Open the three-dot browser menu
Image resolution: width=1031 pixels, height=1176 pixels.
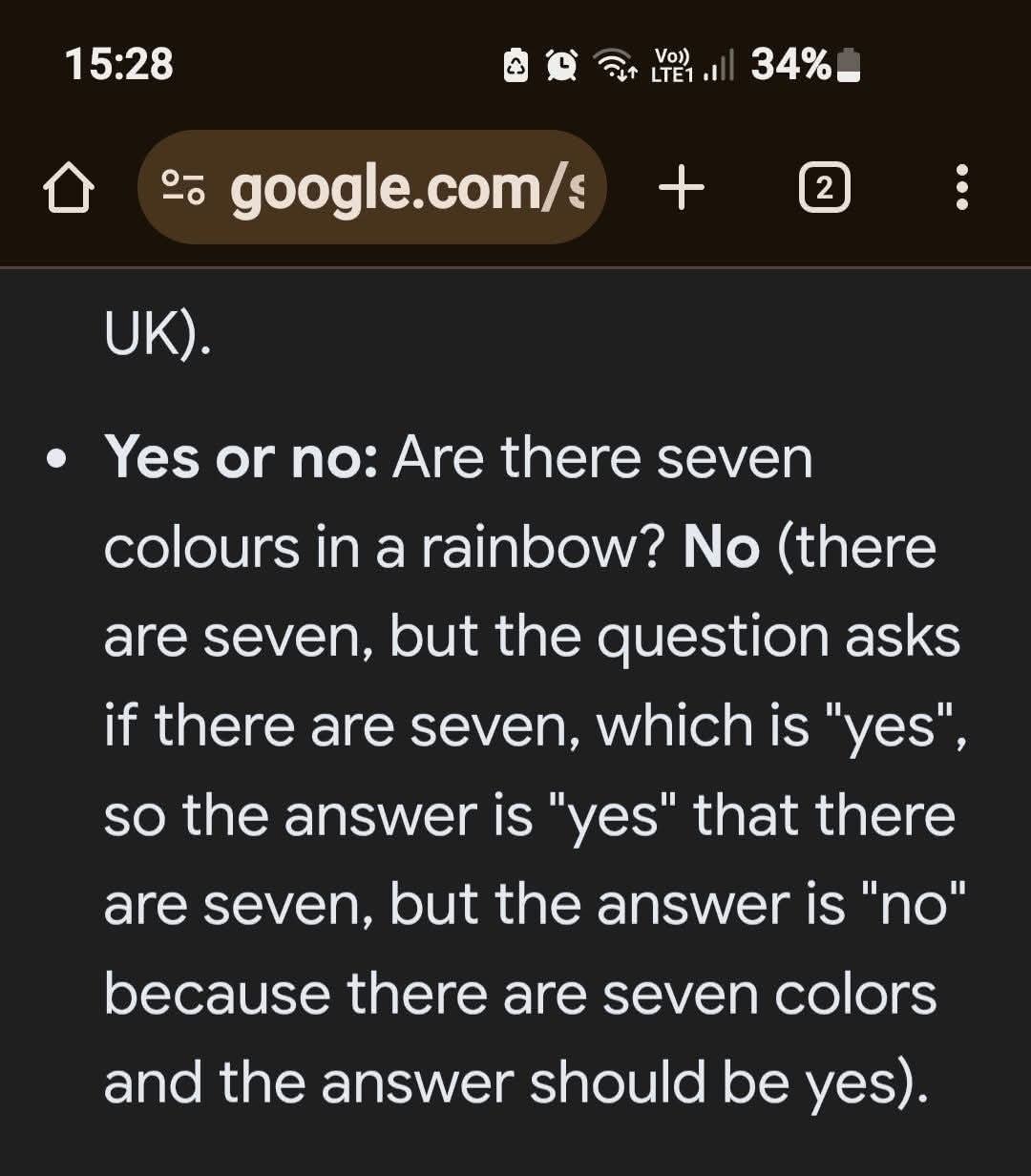coord(962,188)
